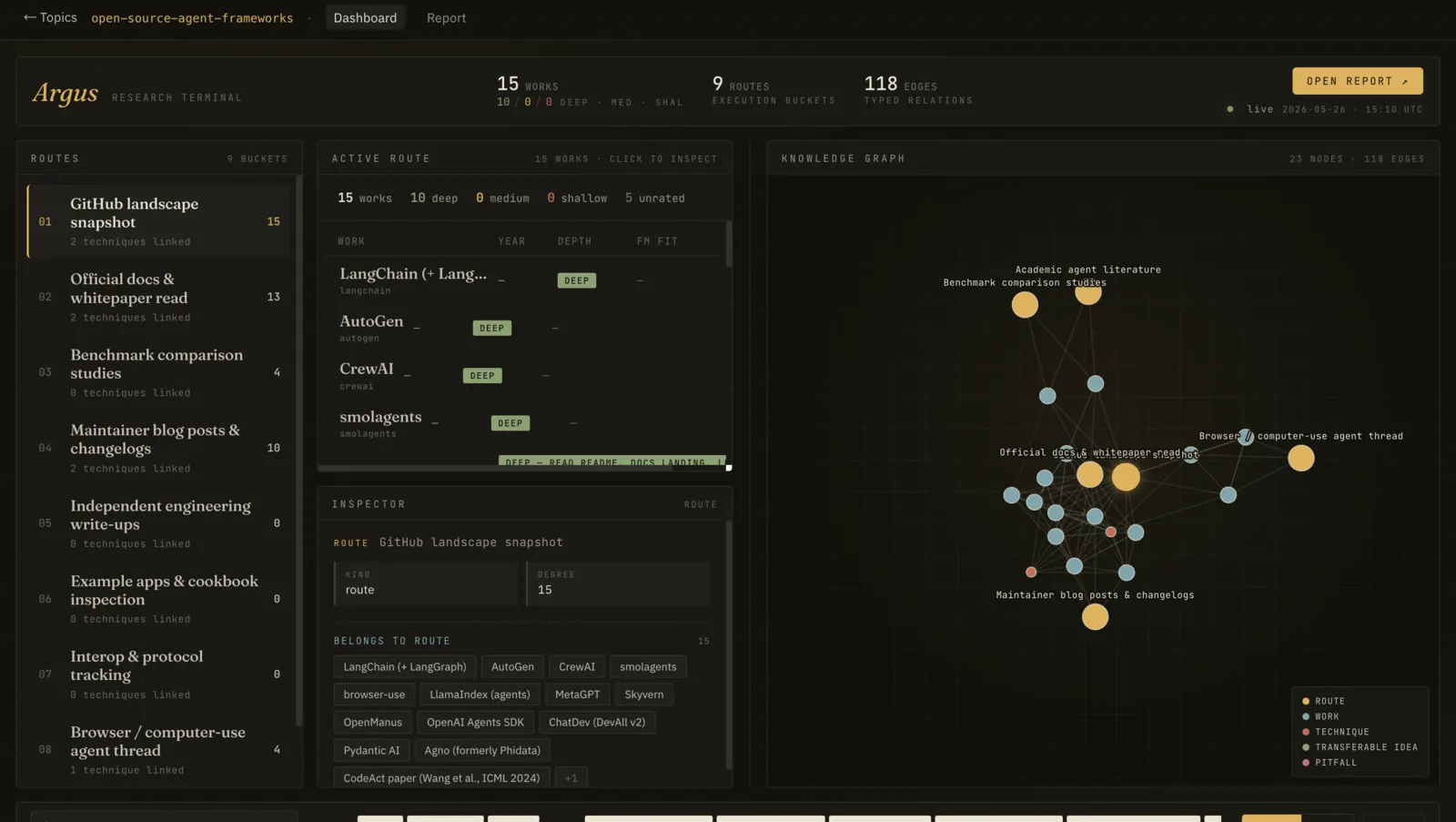The image size is (1456, 822).
Task: Click the Pydantic AI chip
Action: [371, 750]
